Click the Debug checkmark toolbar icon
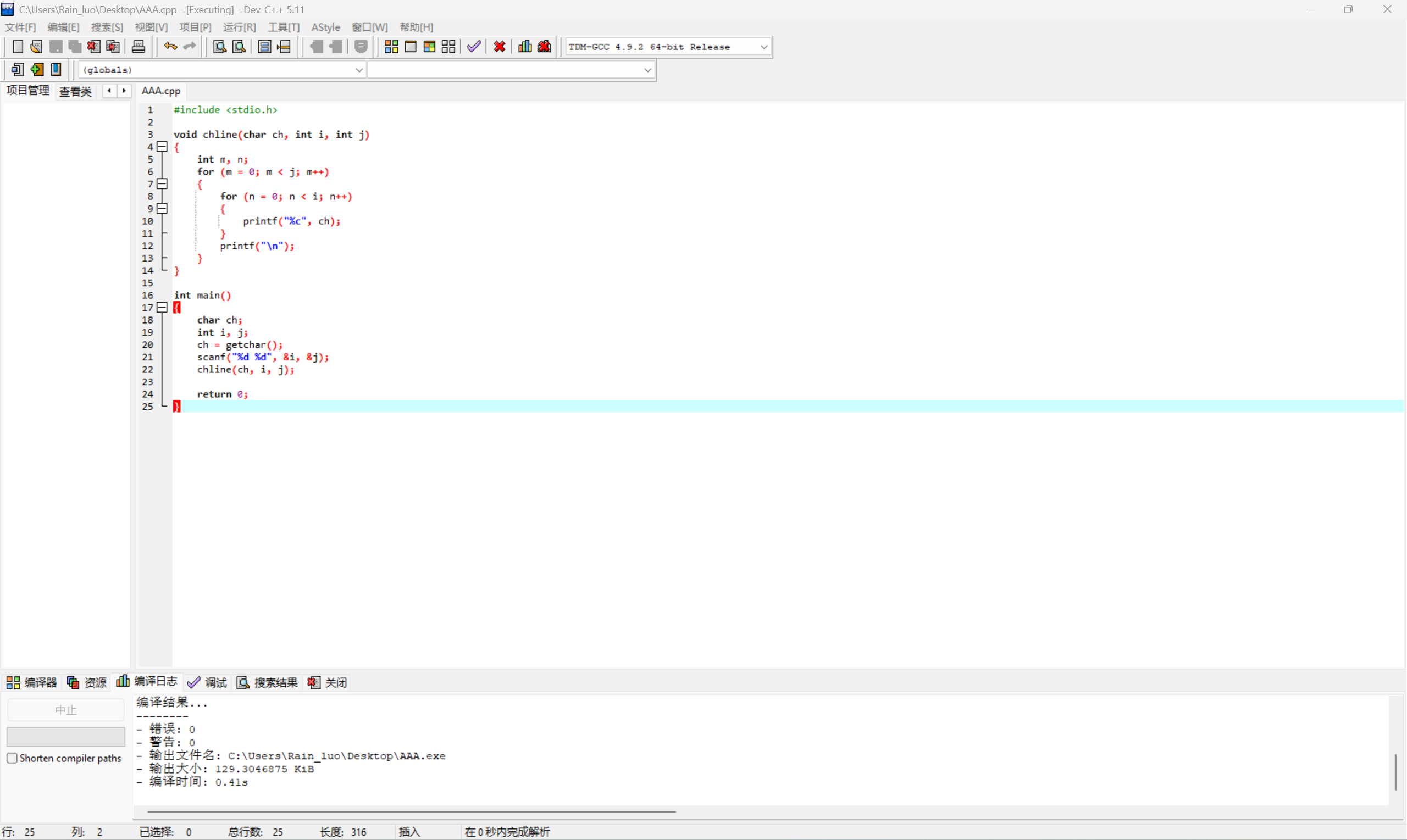 [474, 46]
